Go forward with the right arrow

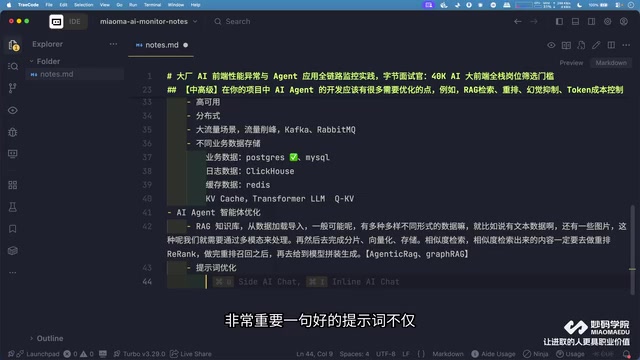pos(534,21)
